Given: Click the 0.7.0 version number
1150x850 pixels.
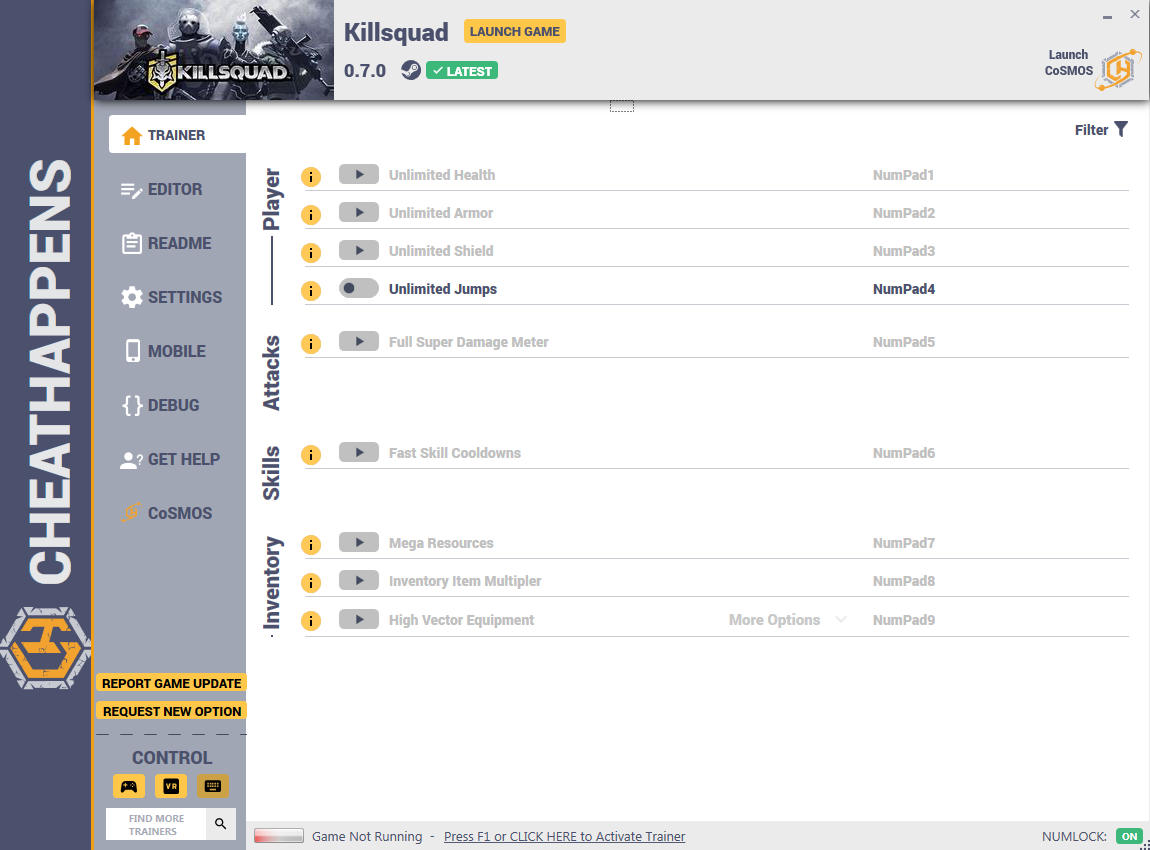Looking at the screenshot, I should [x=365, y=71].
